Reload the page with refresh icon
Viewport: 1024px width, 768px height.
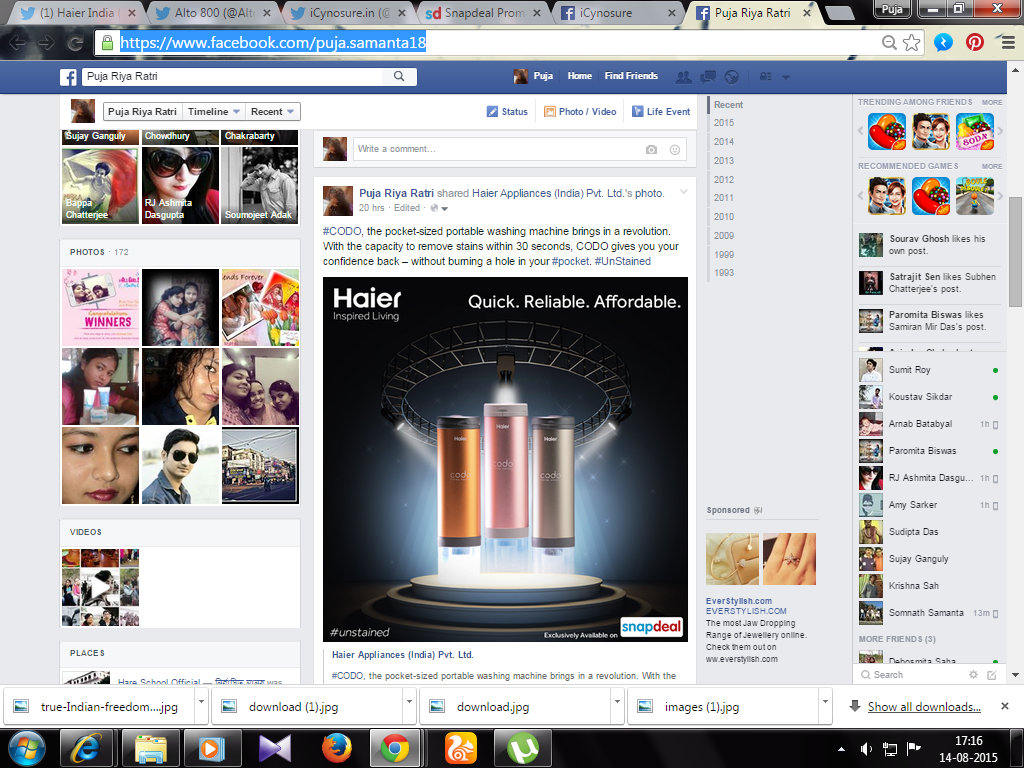(75, 43)
